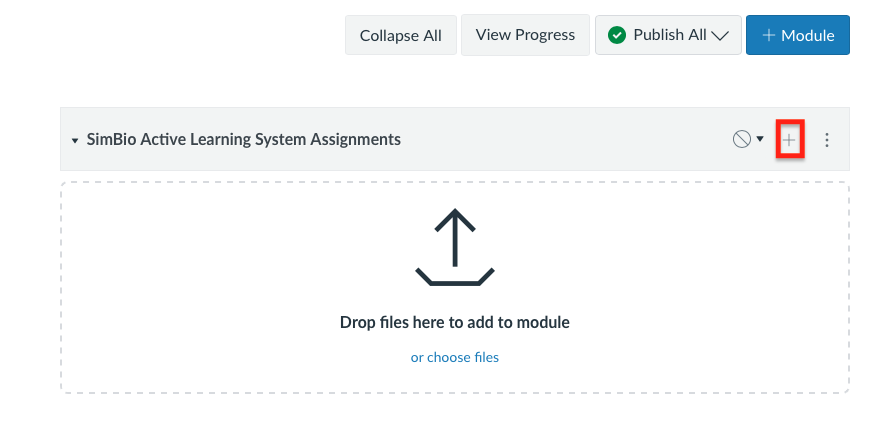Expand the Publish All chevron dropdown
This screenshot has width=884, height=439.
[722, 35]
